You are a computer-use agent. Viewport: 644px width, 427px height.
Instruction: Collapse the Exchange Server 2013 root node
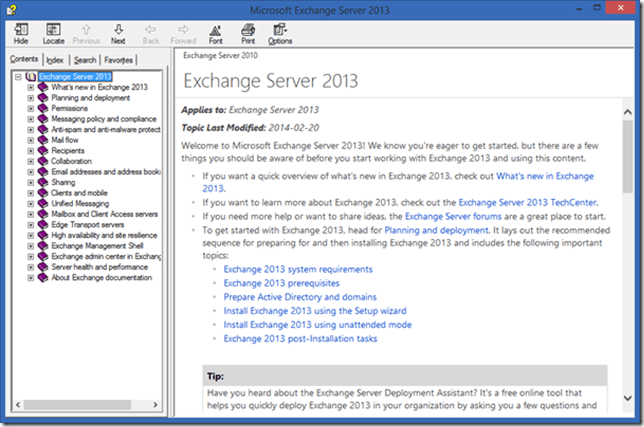coord(19,76)
